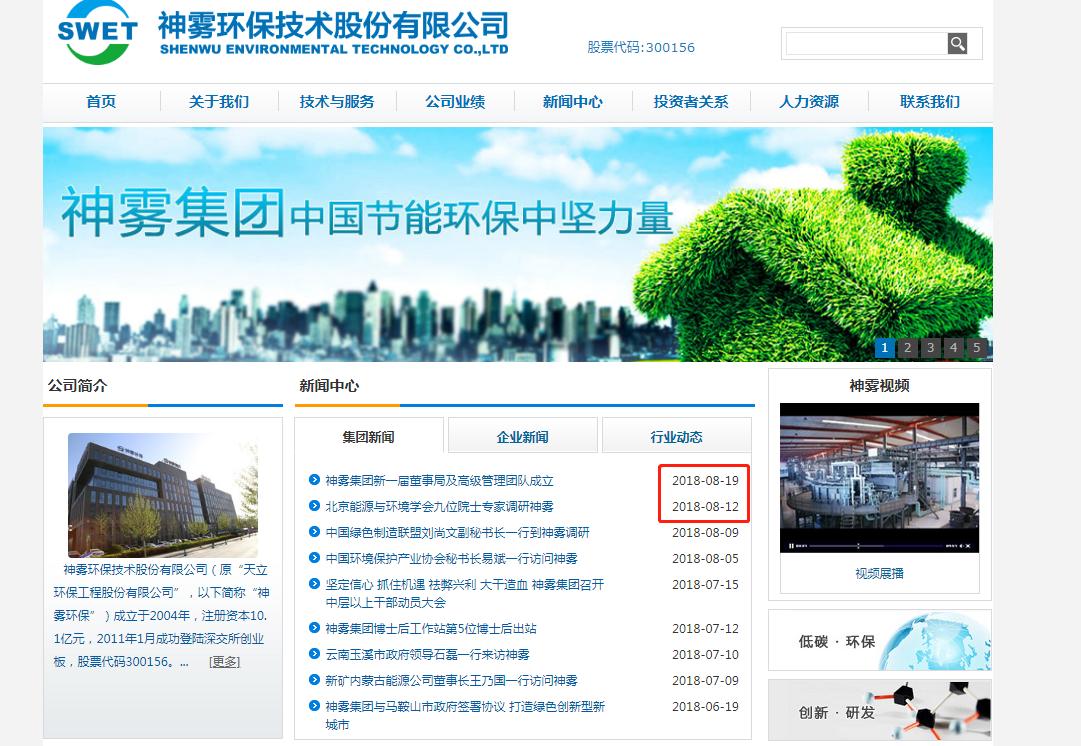Click the date 2018-06-19

click(x=705, y=707)
